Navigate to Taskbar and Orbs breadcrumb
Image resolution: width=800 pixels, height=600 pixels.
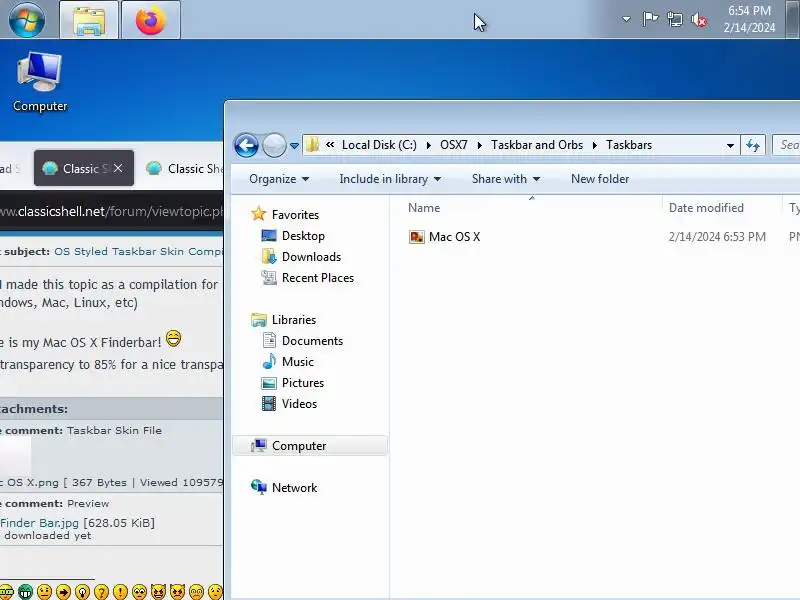[x=537, y=145]
